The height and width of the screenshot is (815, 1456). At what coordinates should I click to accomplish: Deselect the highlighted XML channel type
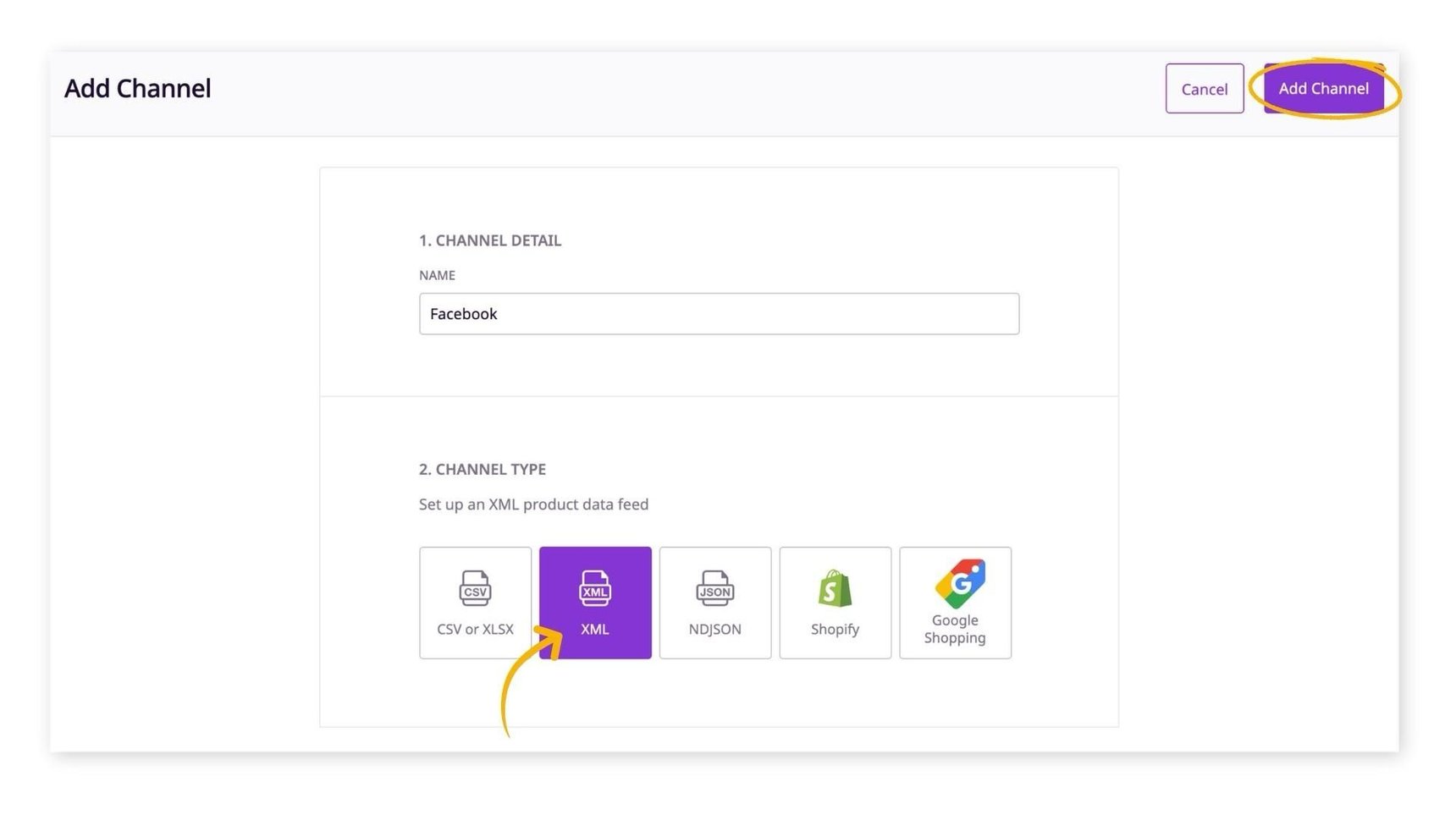coord(594,603)
